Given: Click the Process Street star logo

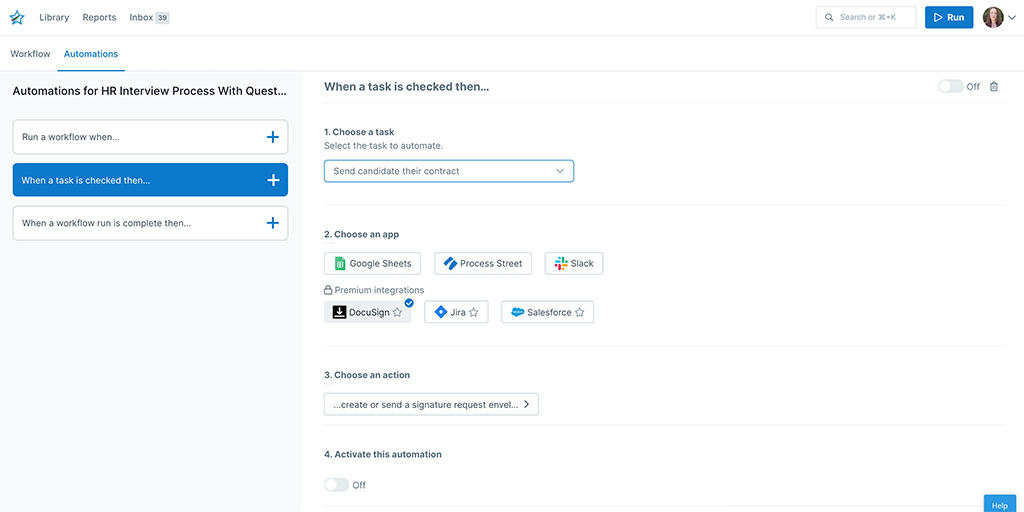Looking at the screenshot, I should pyautogui.click(x=17, y=18).
